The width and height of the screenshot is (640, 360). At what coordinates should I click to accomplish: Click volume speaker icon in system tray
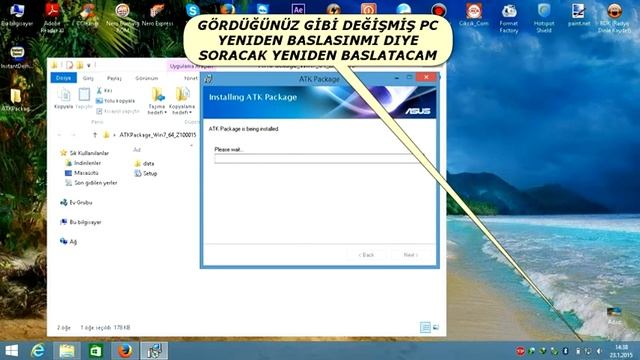599,351
